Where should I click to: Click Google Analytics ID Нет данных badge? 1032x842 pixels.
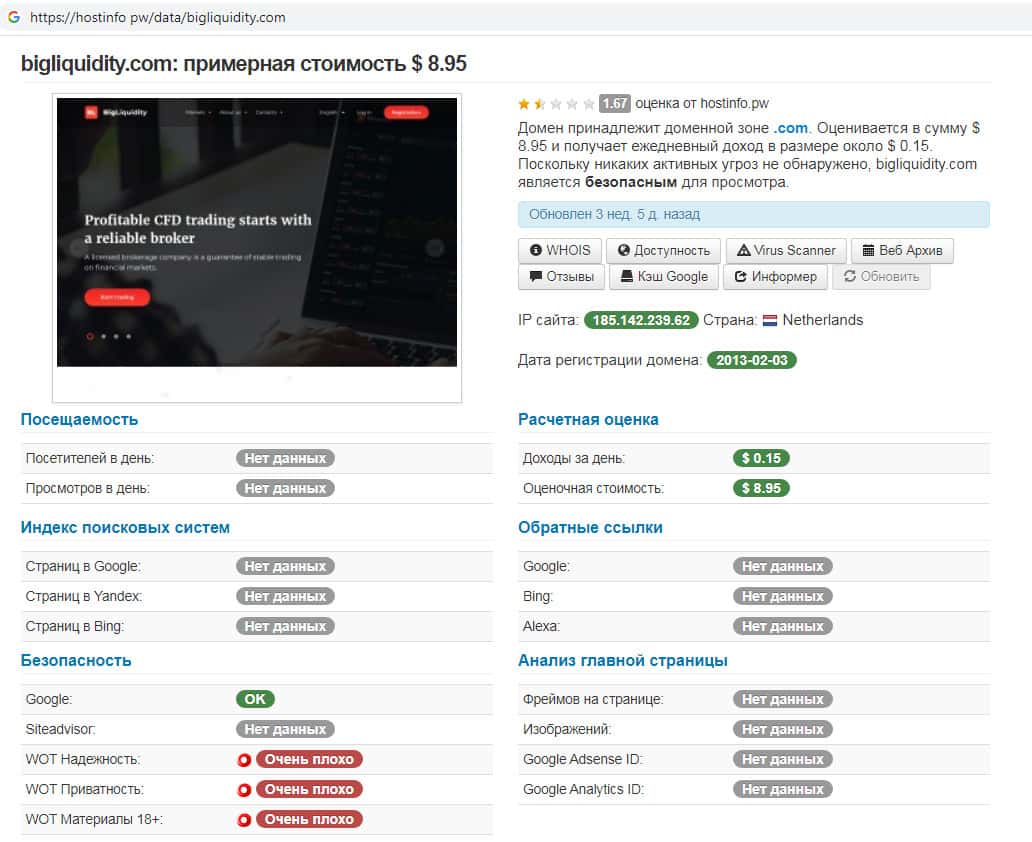point(783,789)
